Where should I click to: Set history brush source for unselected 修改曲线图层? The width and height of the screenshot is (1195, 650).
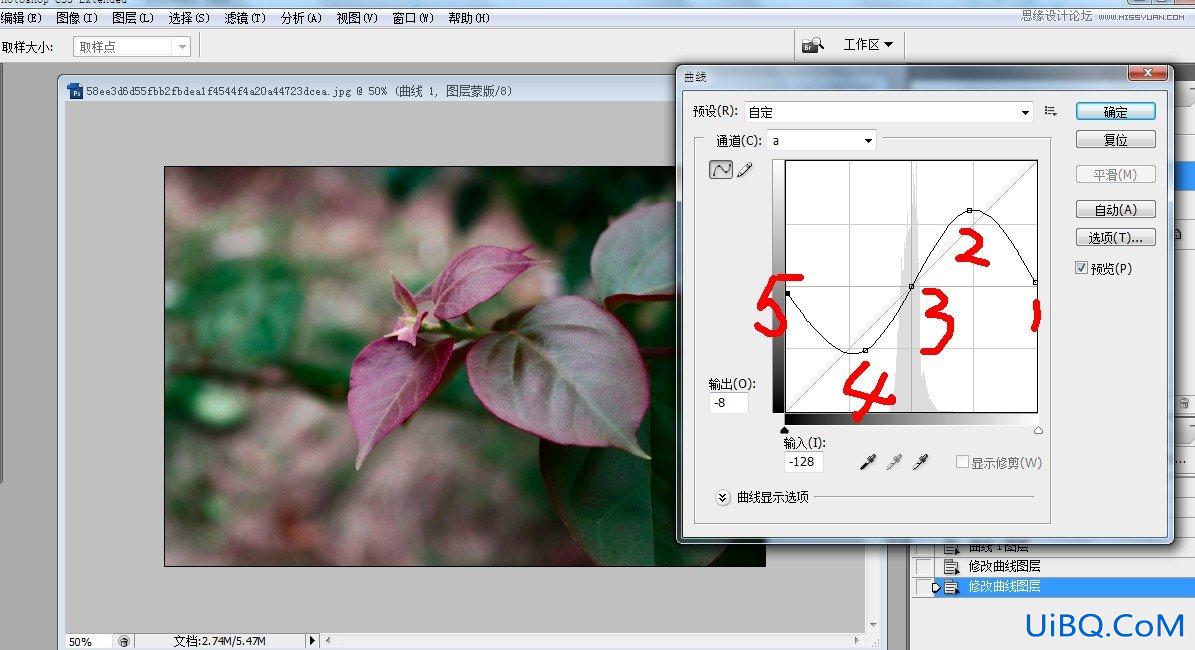click(924, 566)
